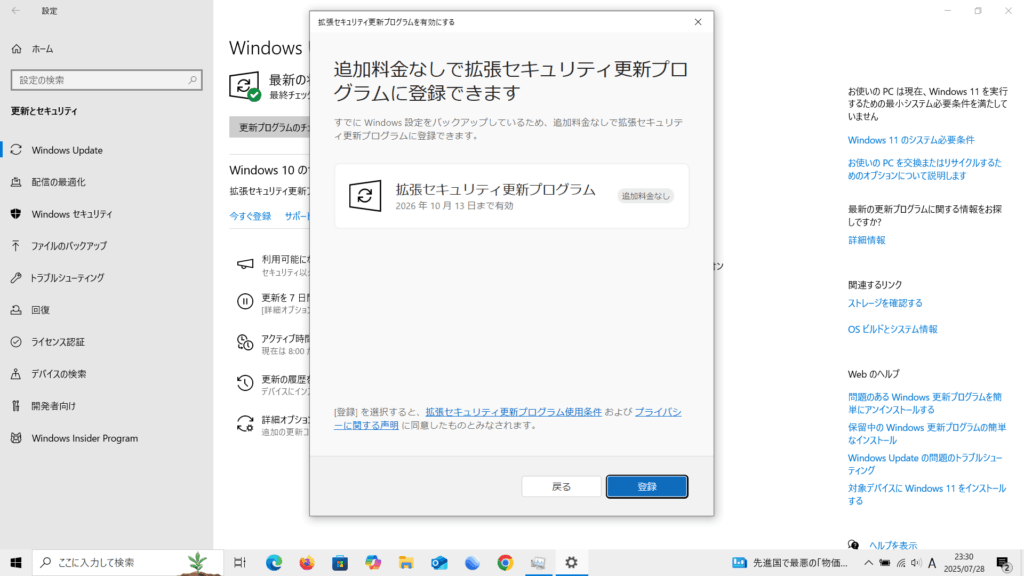Click the battery icon in the system tray
The image size is (1024, 576).
point(884,562)
